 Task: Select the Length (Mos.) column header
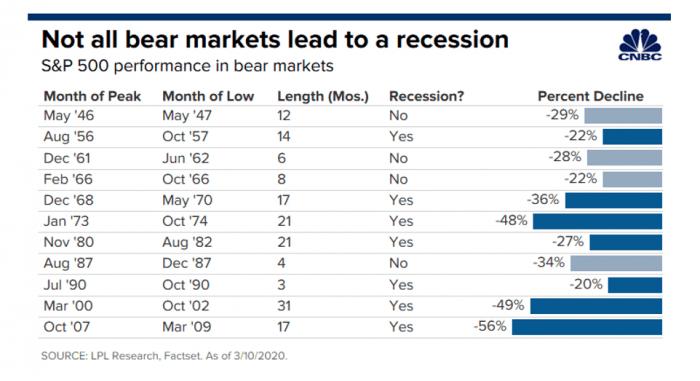[323, 96]
